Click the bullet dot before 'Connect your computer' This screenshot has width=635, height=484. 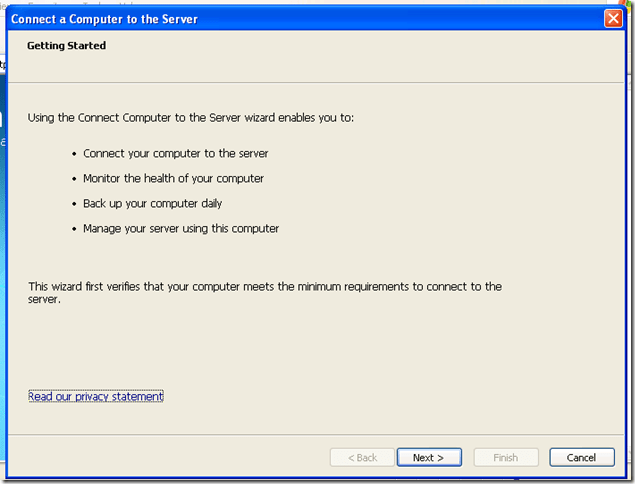coord(74,154)
